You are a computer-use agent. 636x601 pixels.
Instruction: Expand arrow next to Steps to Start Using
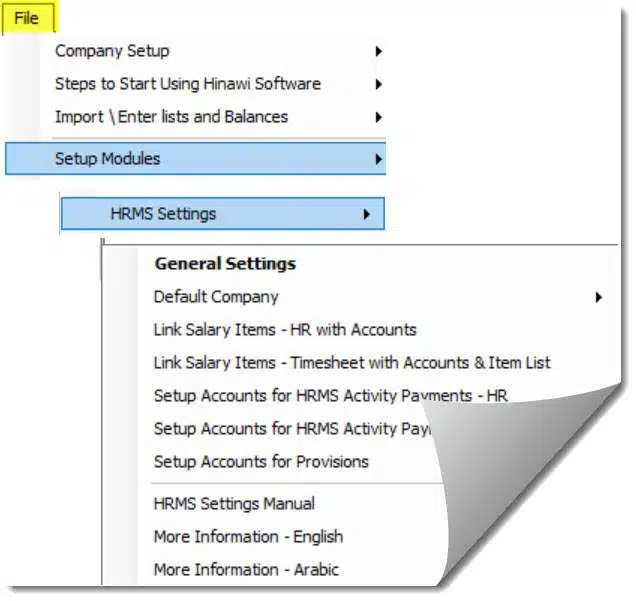click(x=378, y=84)
